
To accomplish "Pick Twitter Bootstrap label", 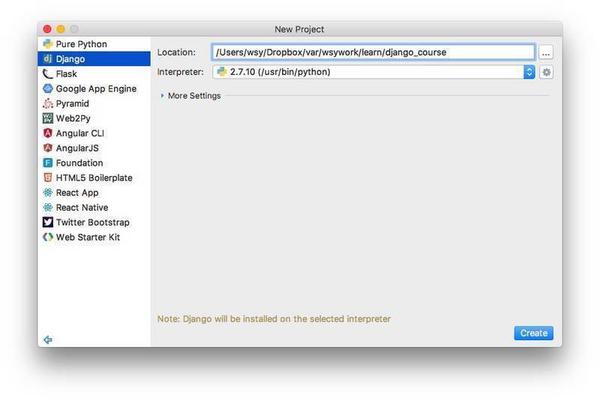I will [x=93, y=222].
